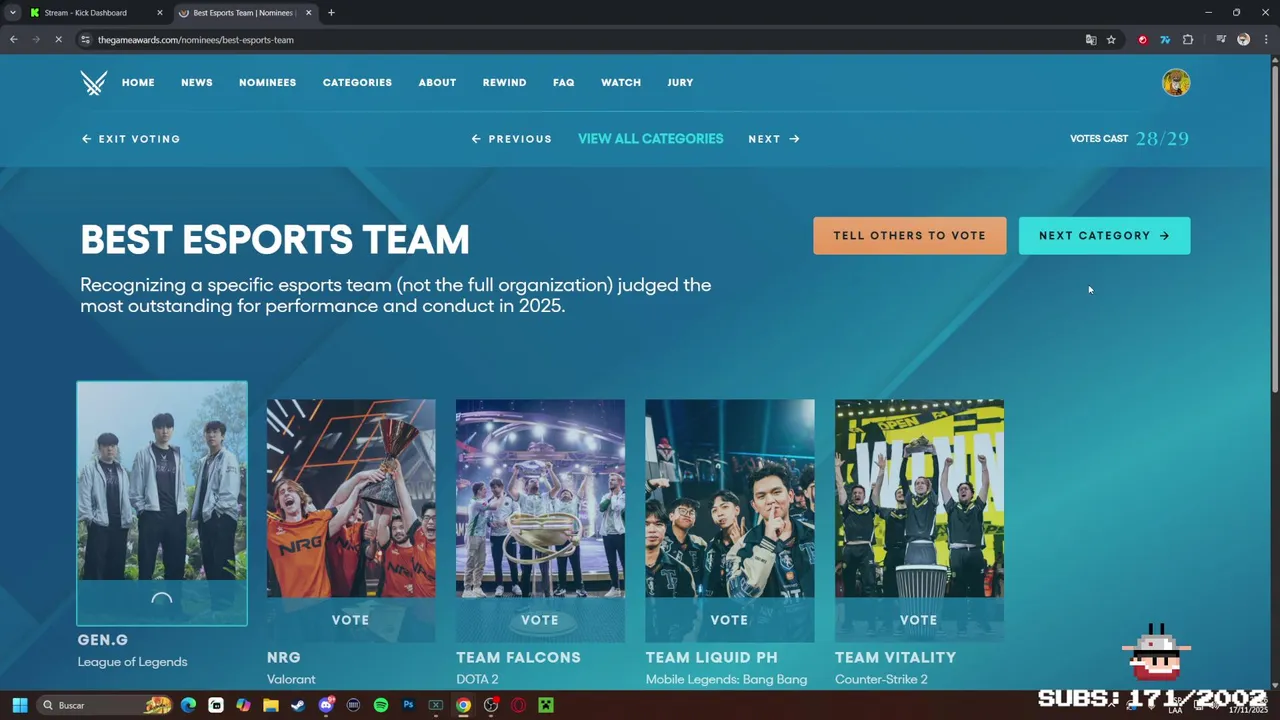
Task: Click the TEAM FALCONS name text
Action: coord(518,658)
